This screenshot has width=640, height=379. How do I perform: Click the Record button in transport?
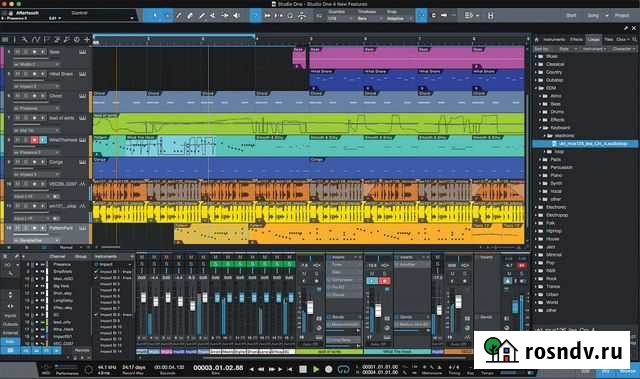pyautogui.click(x=329, y=369)
